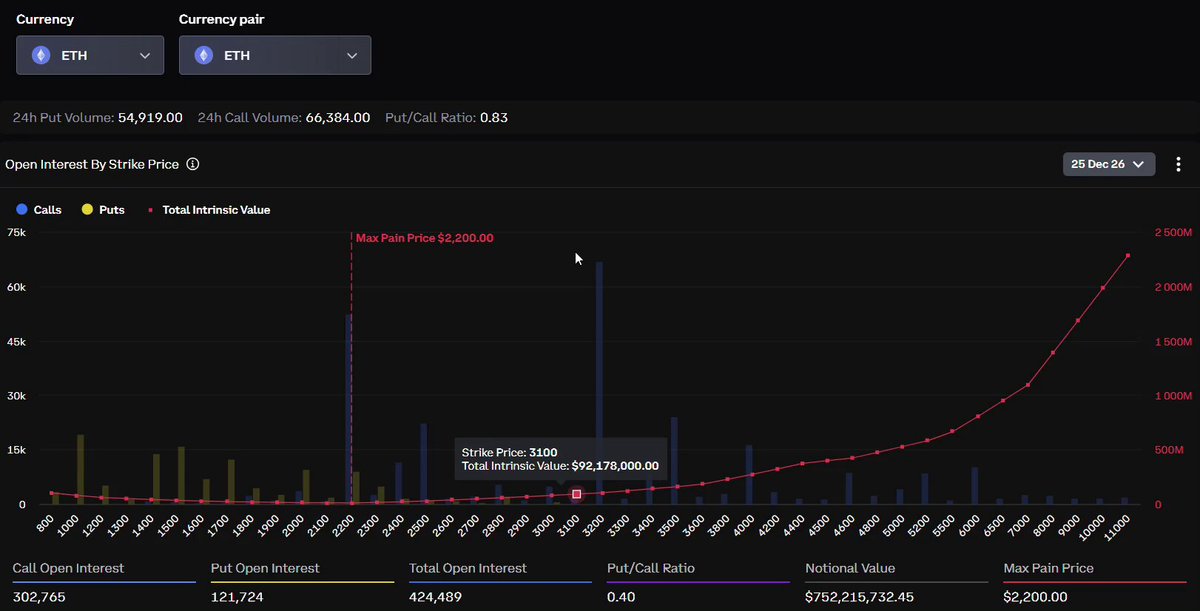Screen dimensions: 1200x611
Task: Open the 25 Dec 26 expiry dropdown
Action: (1109, 164)
